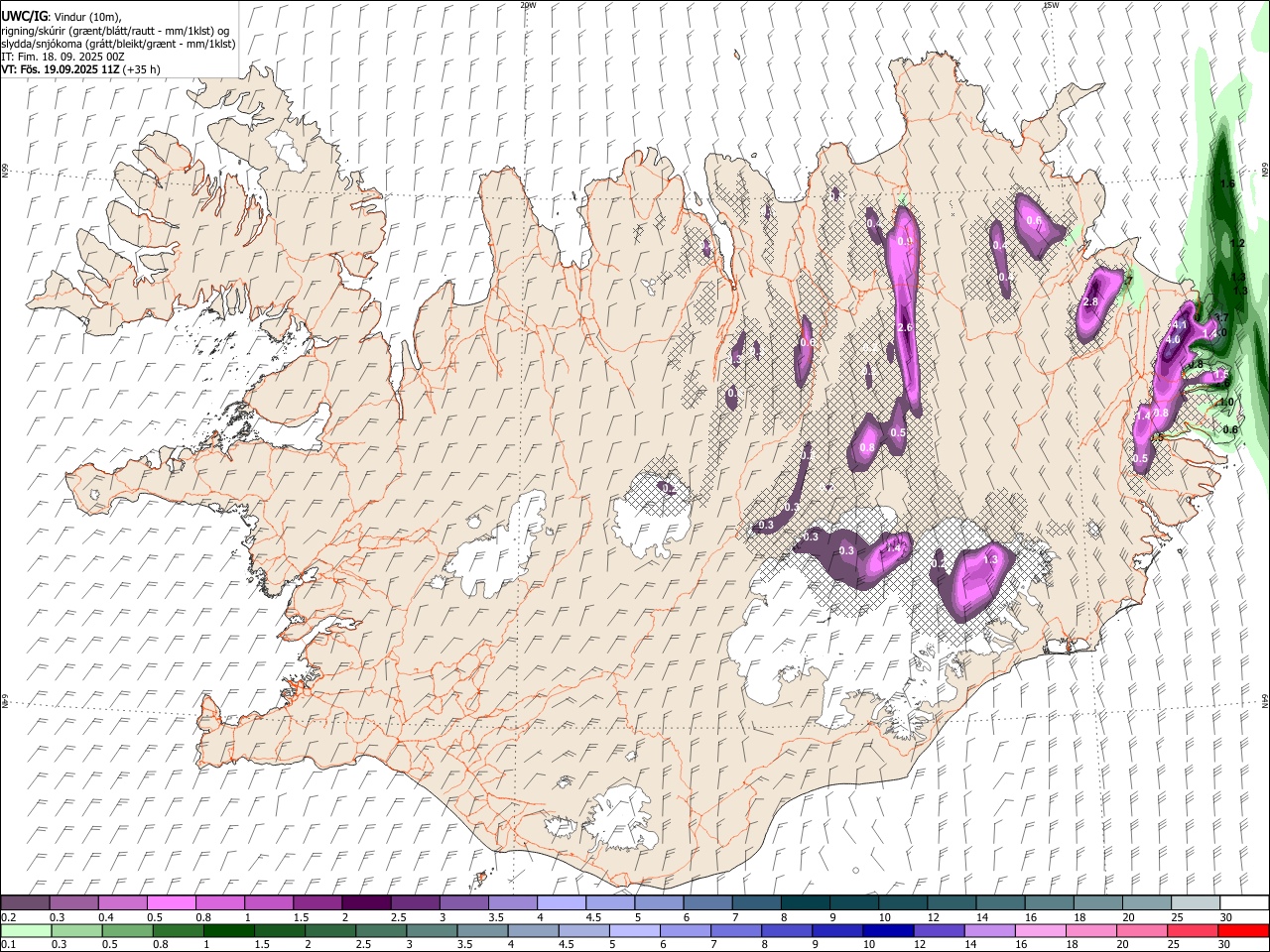
Task: Select the bright pink 0.5 swatch, upper scale
Action: pos(171,903)
